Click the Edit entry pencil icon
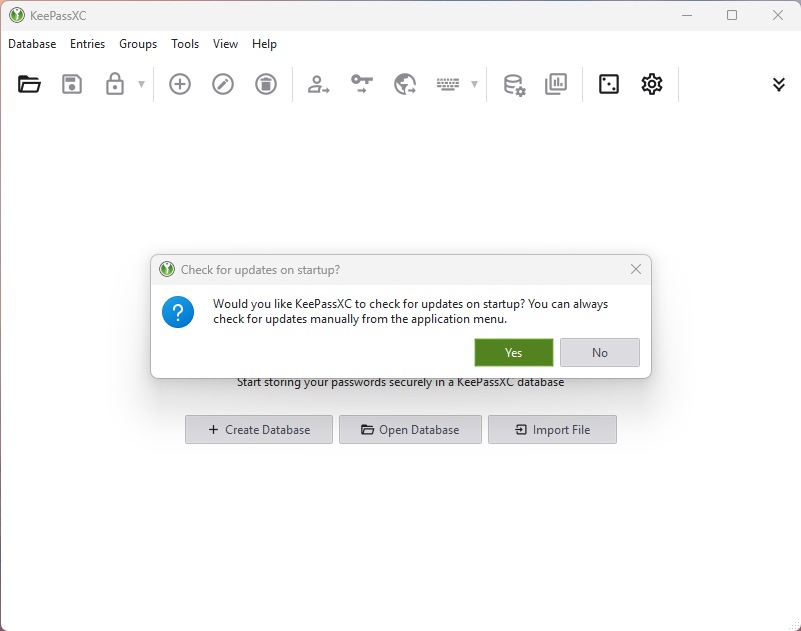This screenshot has height=631, width=801. pyautogui.click(x=223, y=84)
